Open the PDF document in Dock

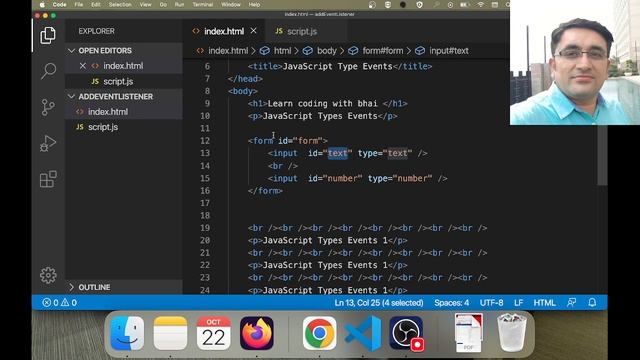coord(469,333)
